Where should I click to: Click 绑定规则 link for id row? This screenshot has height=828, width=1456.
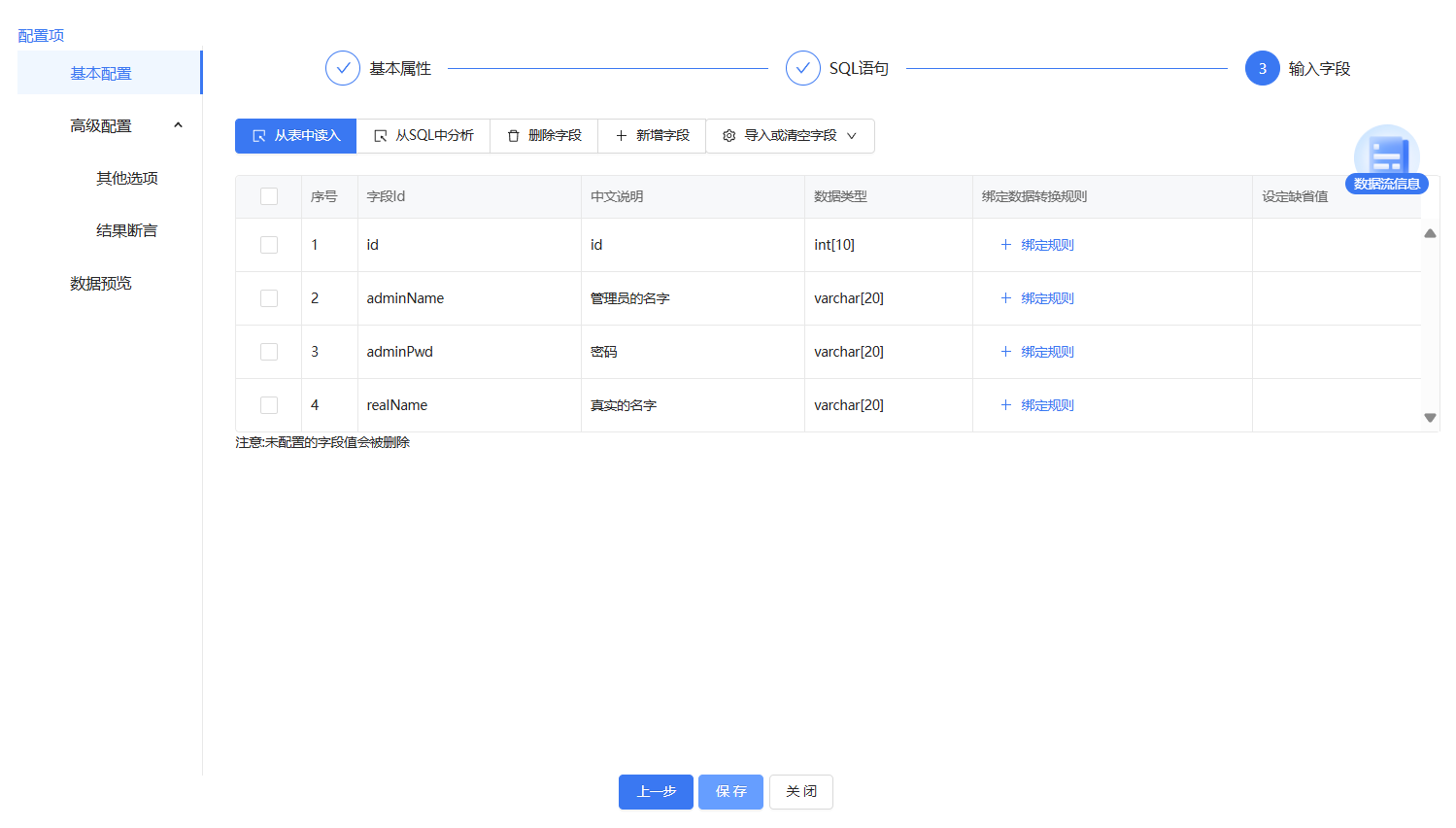tap(1047, 245)
